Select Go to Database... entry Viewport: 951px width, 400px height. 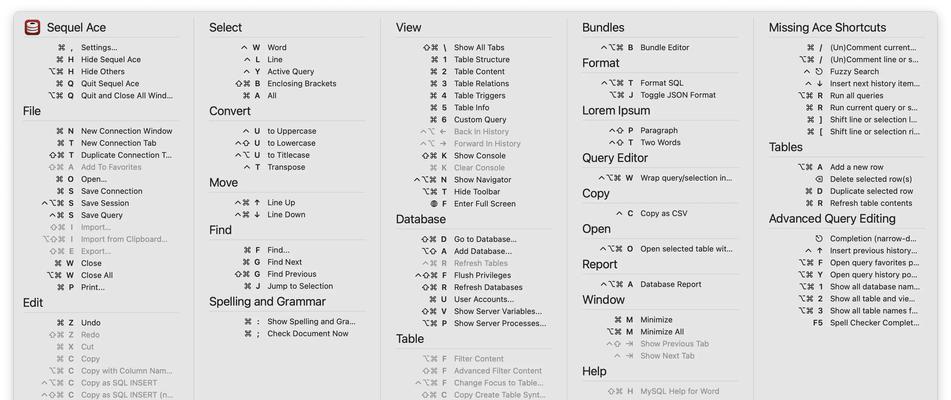[x=485, y=239]
